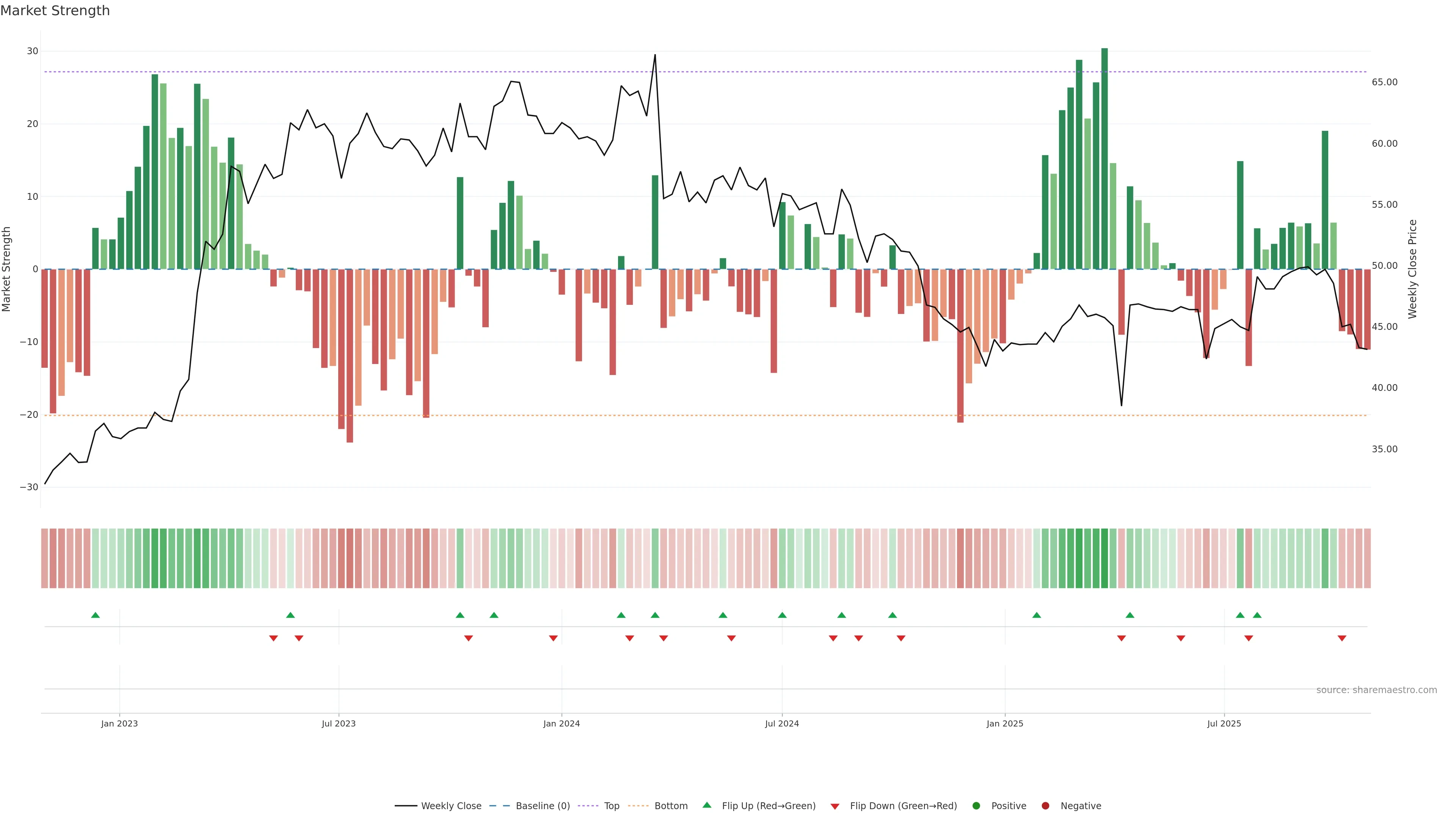The width and height of the screenshot is (1456, 819).
Task: Click the Jul 2025 x-axis label
Action: [1224, 723]
